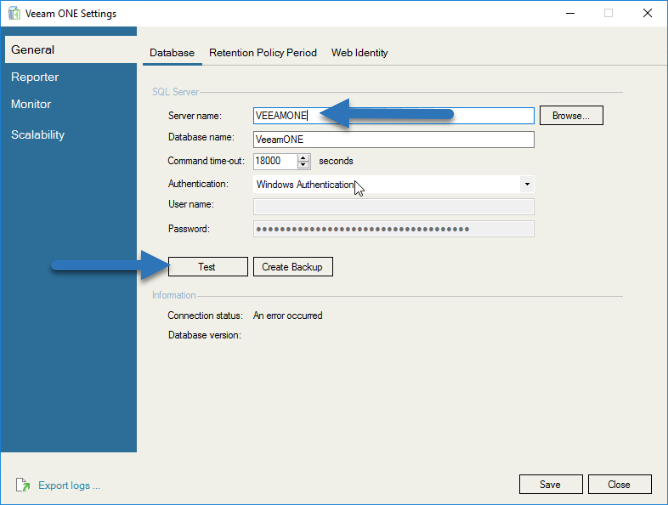Click into the Database name field

[x=394, y=139]
